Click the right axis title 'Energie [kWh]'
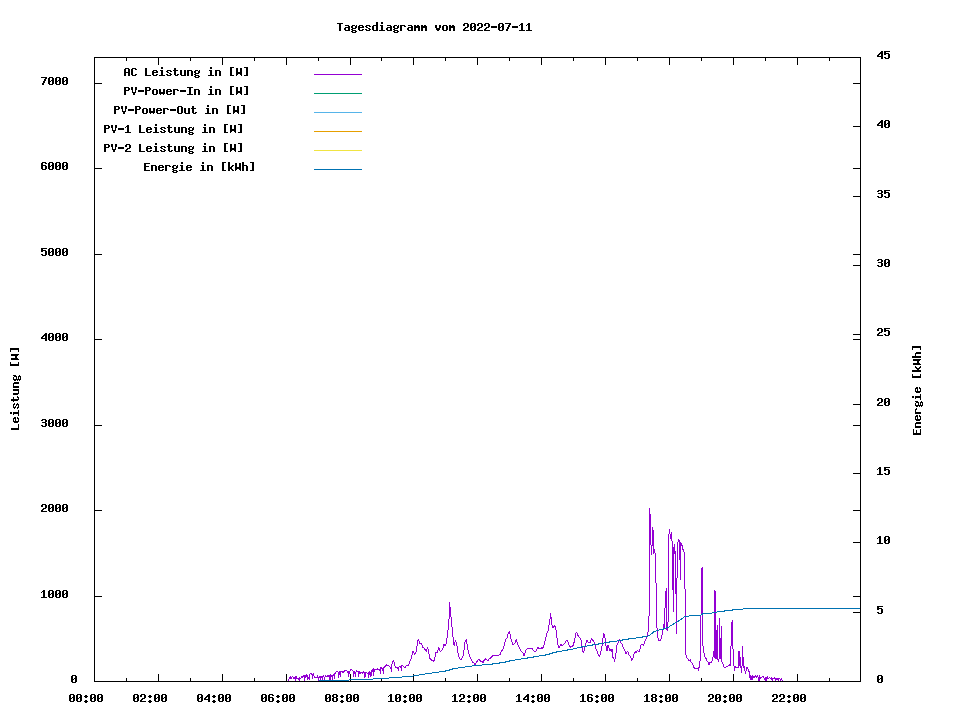960x720 pixels. pyautogui.click(x=917, y=390)
